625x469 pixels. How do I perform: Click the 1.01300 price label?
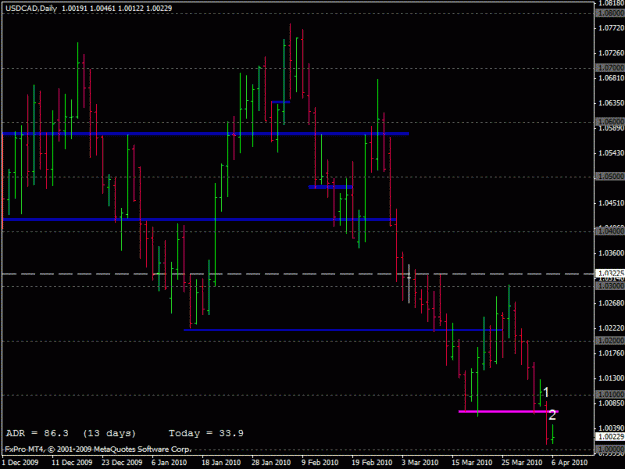pyautogui.click(x=611, y=378)
